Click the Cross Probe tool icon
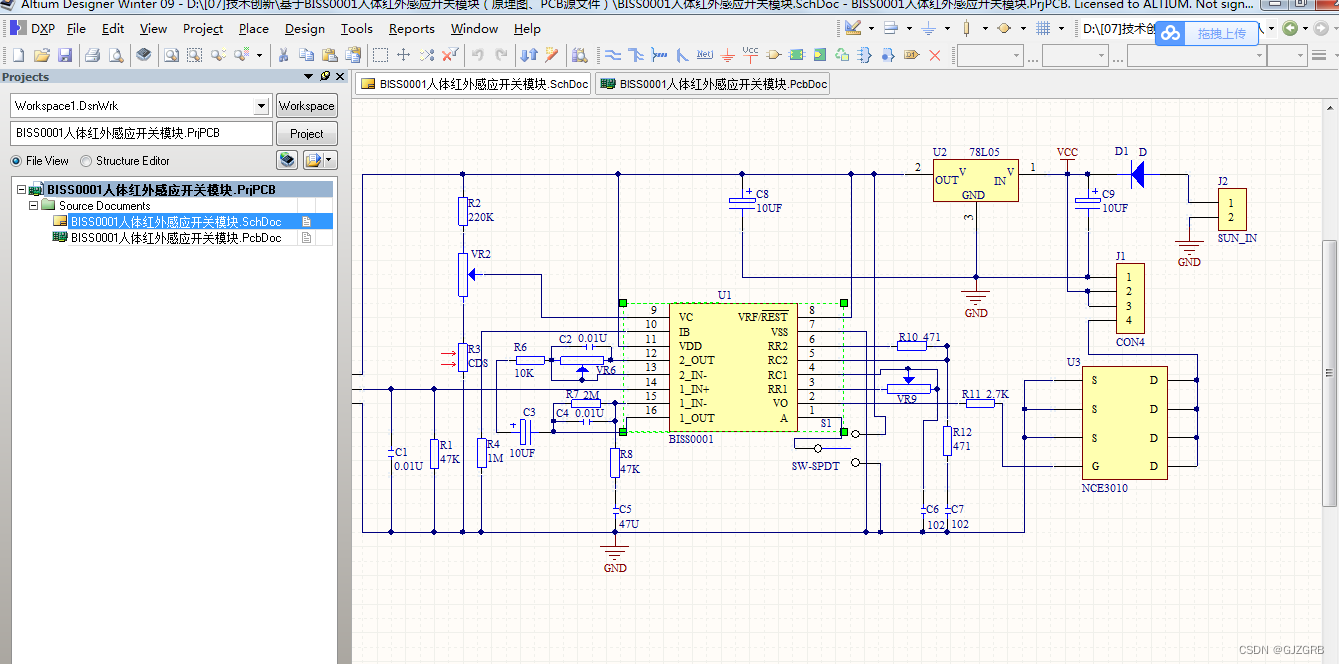The width and height of the screenshot is (1339, 664). (551, 55)
